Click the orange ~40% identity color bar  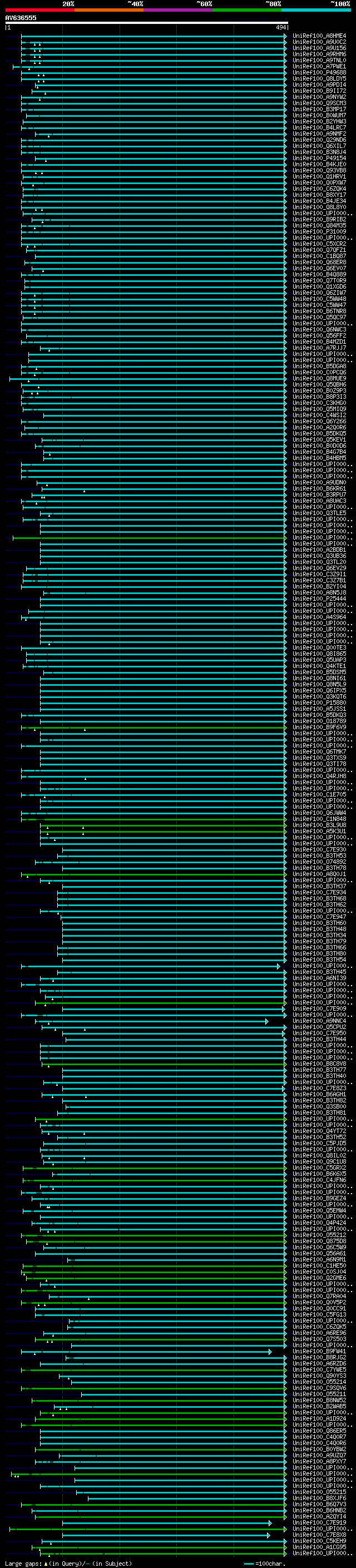point(109,10)
